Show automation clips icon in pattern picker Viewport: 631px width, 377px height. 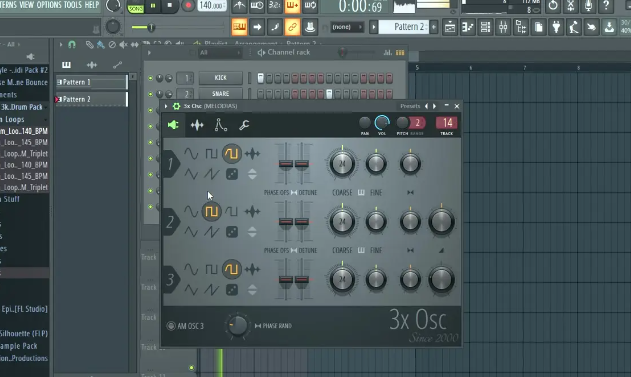pyautogui.click(x=117, y=65)
